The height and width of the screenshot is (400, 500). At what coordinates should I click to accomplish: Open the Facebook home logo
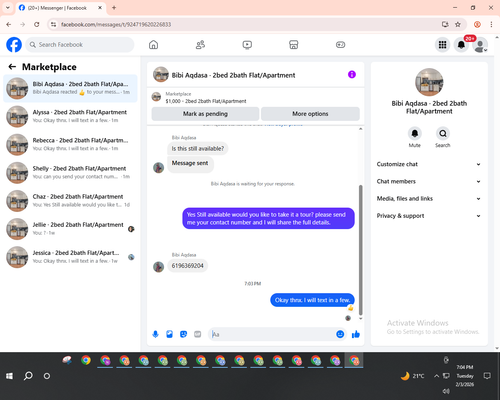click(x=14, y=45)
